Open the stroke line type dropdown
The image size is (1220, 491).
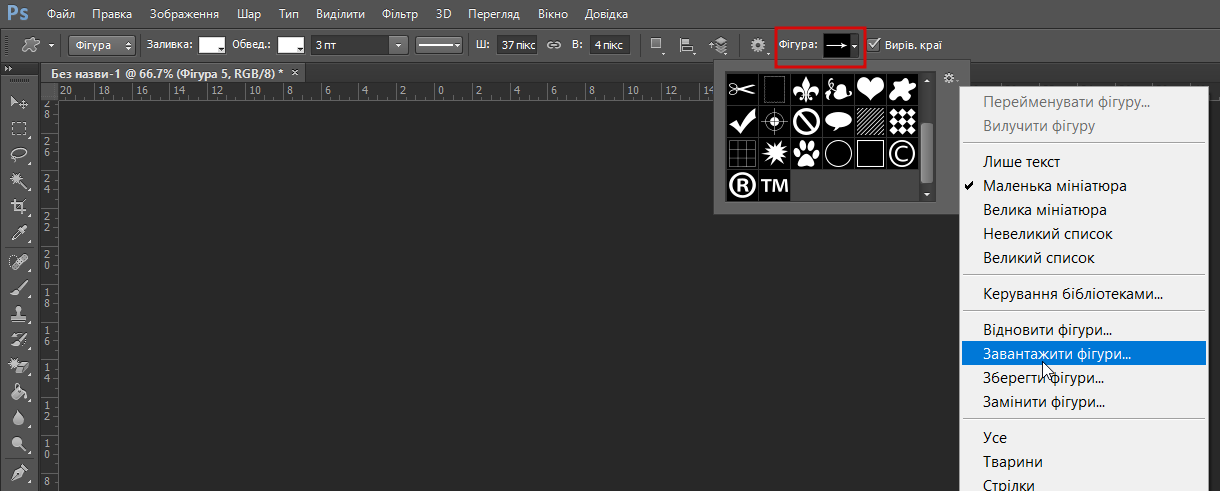(439, 45)
